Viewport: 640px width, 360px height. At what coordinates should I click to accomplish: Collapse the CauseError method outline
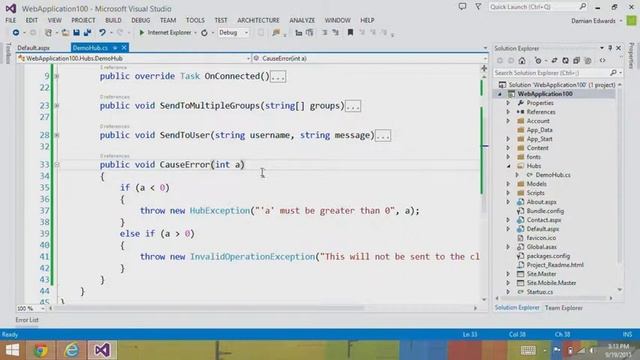pos(57,164)
